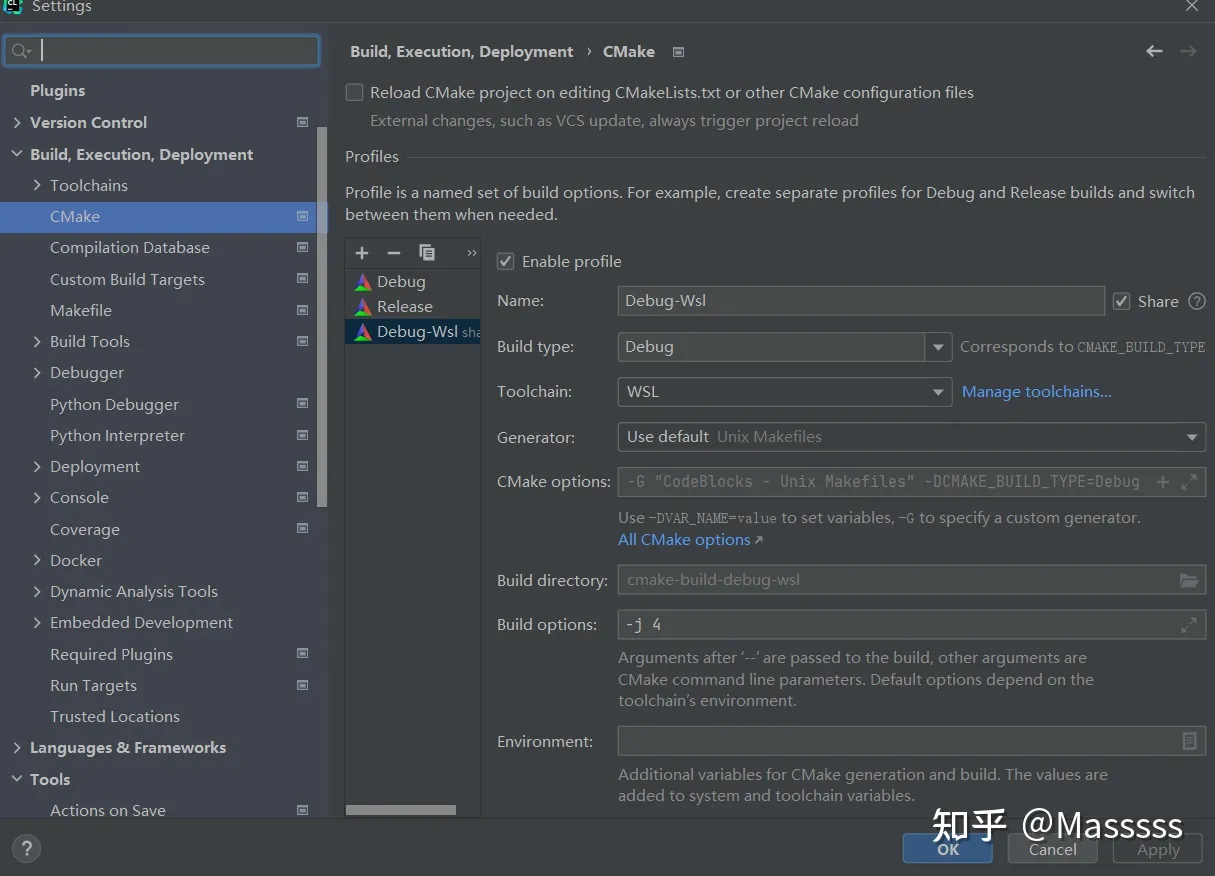Expand the Console tree node
Image resolution: width=1215 pixels, height=876 pixels.
click(x=37, y=497)
